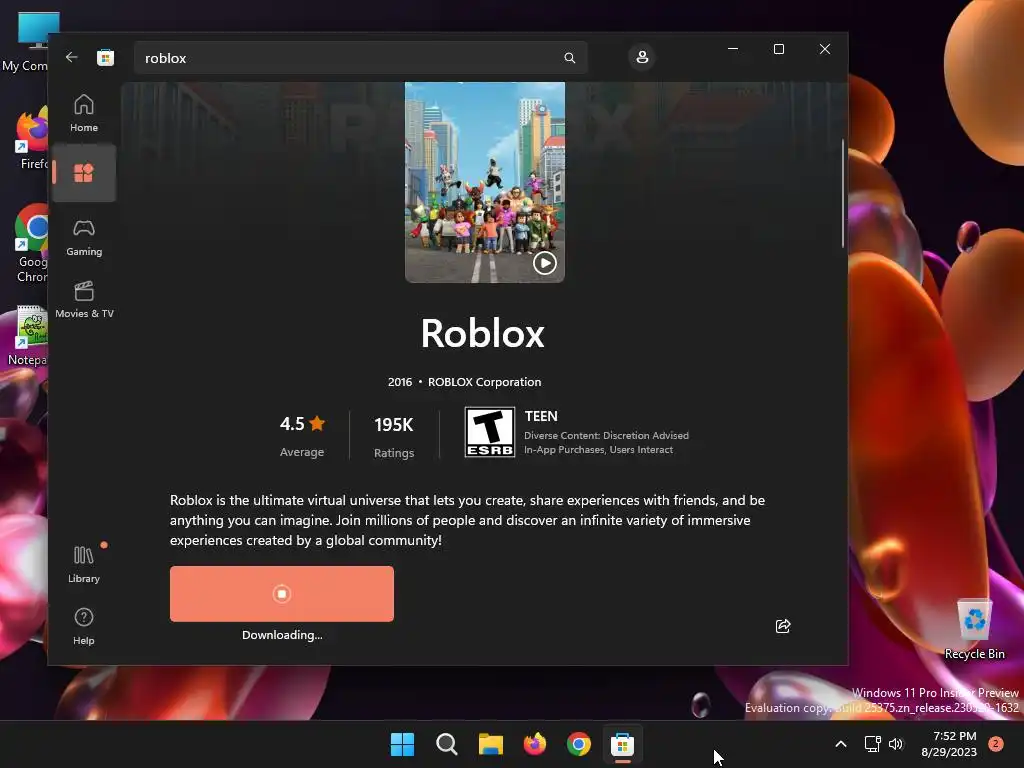
Task: Open the notification count badge
Action: pyautogui.click(x=996, y=744)
